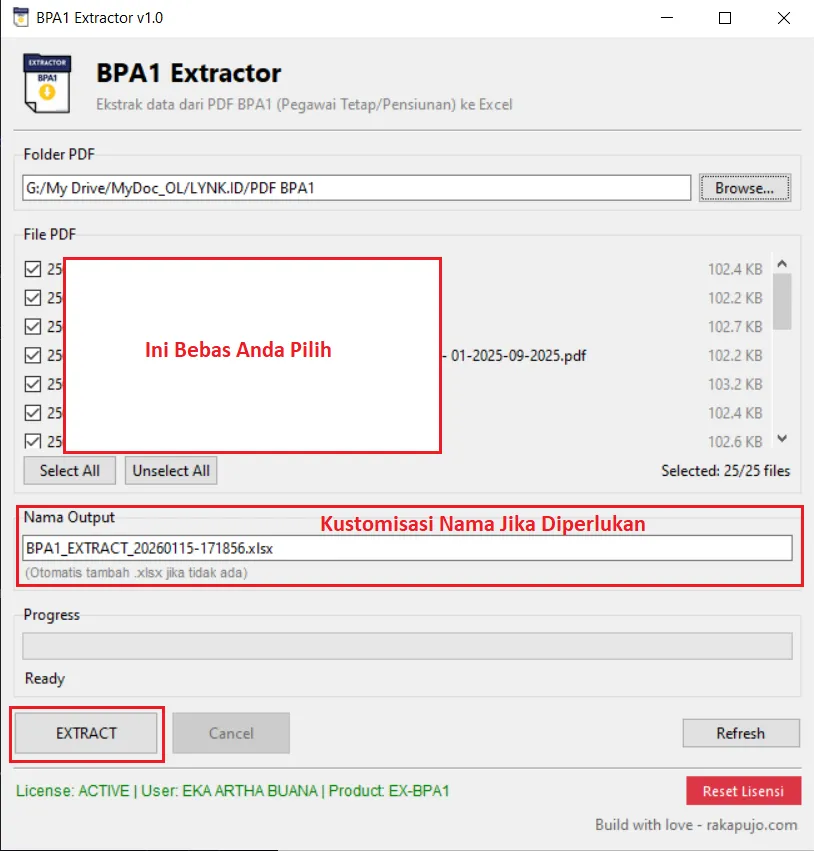This screenshot has width=814, height=851.
Task: Uncheck the file sized 102.7 KB
Action: (32, 326)
